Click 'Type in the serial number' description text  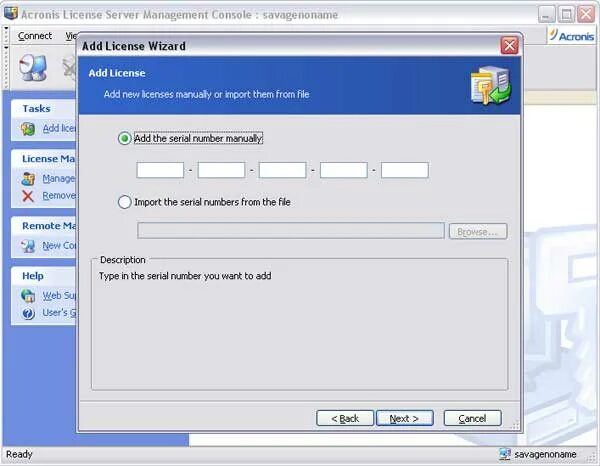point(185,276)
